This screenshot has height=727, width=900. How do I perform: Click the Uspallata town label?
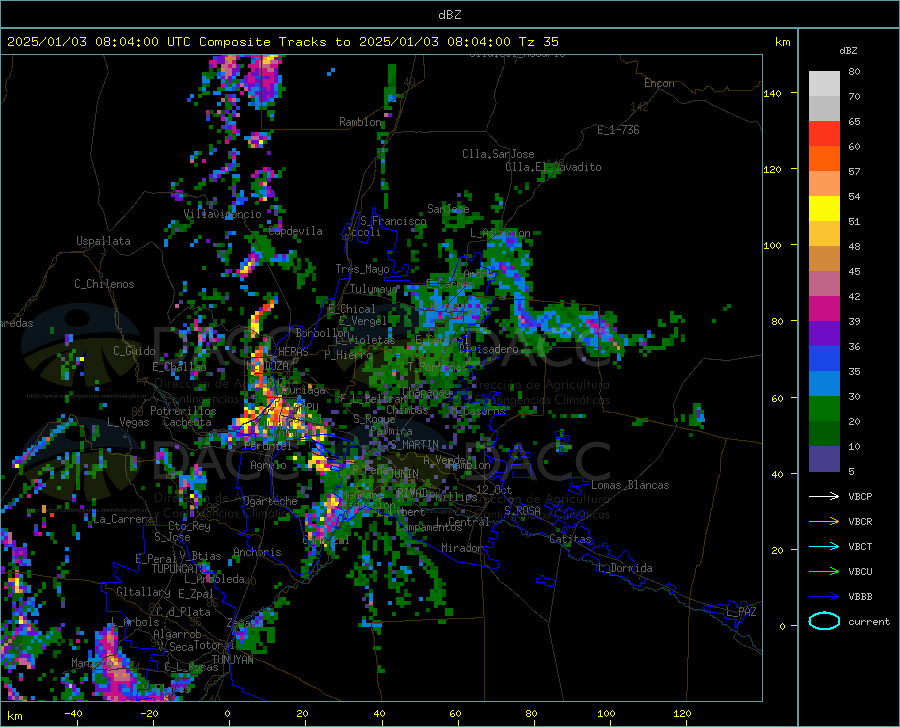pyautogui.click(x=103, y=241)
